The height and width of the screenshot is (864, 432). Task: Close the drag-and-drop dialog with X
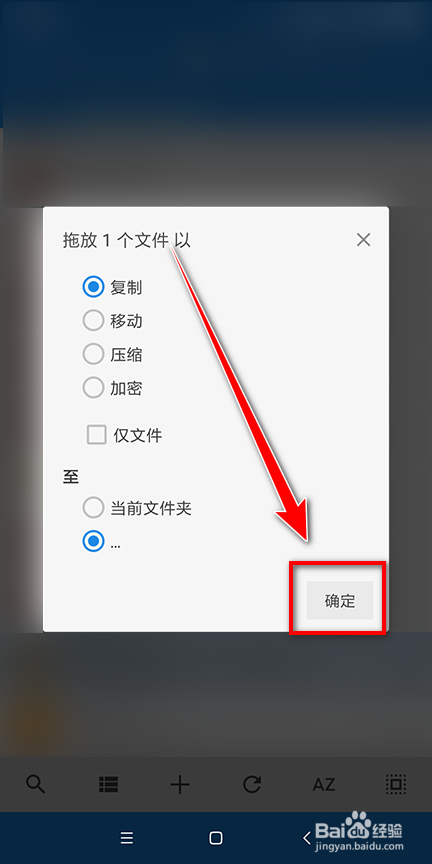pyautogui.click(x=363, y=240)
